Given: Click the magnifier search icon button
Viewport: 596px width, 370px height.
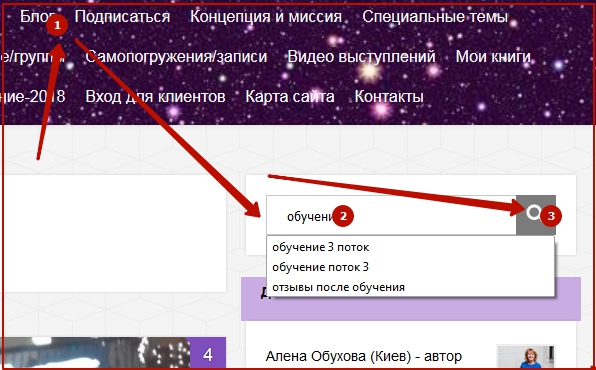Looking at the screenshot, I should 536,215.
